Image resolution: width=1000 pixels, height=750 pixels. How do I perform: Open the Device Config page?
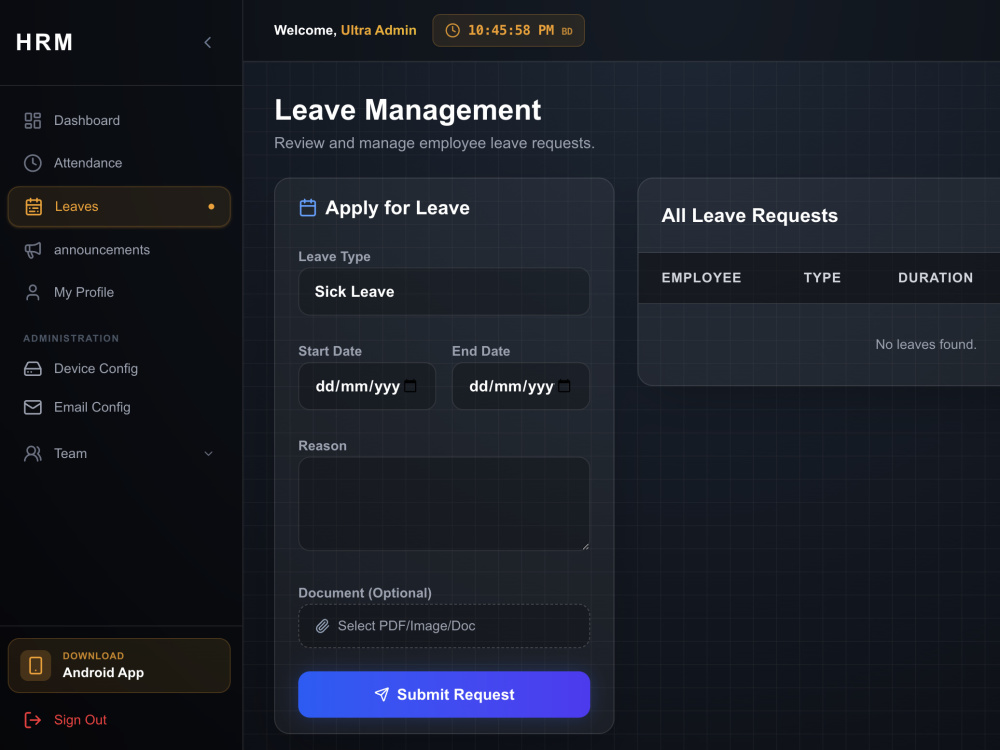pos(119,369)
